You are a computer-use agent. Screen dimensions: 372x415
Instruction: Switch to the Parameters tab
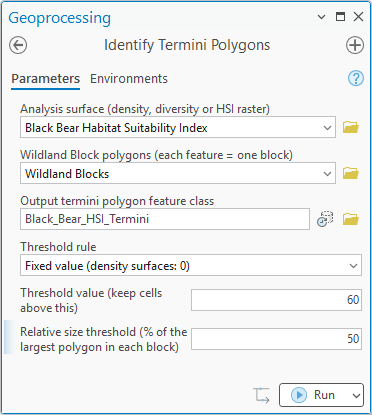point(46,79)
